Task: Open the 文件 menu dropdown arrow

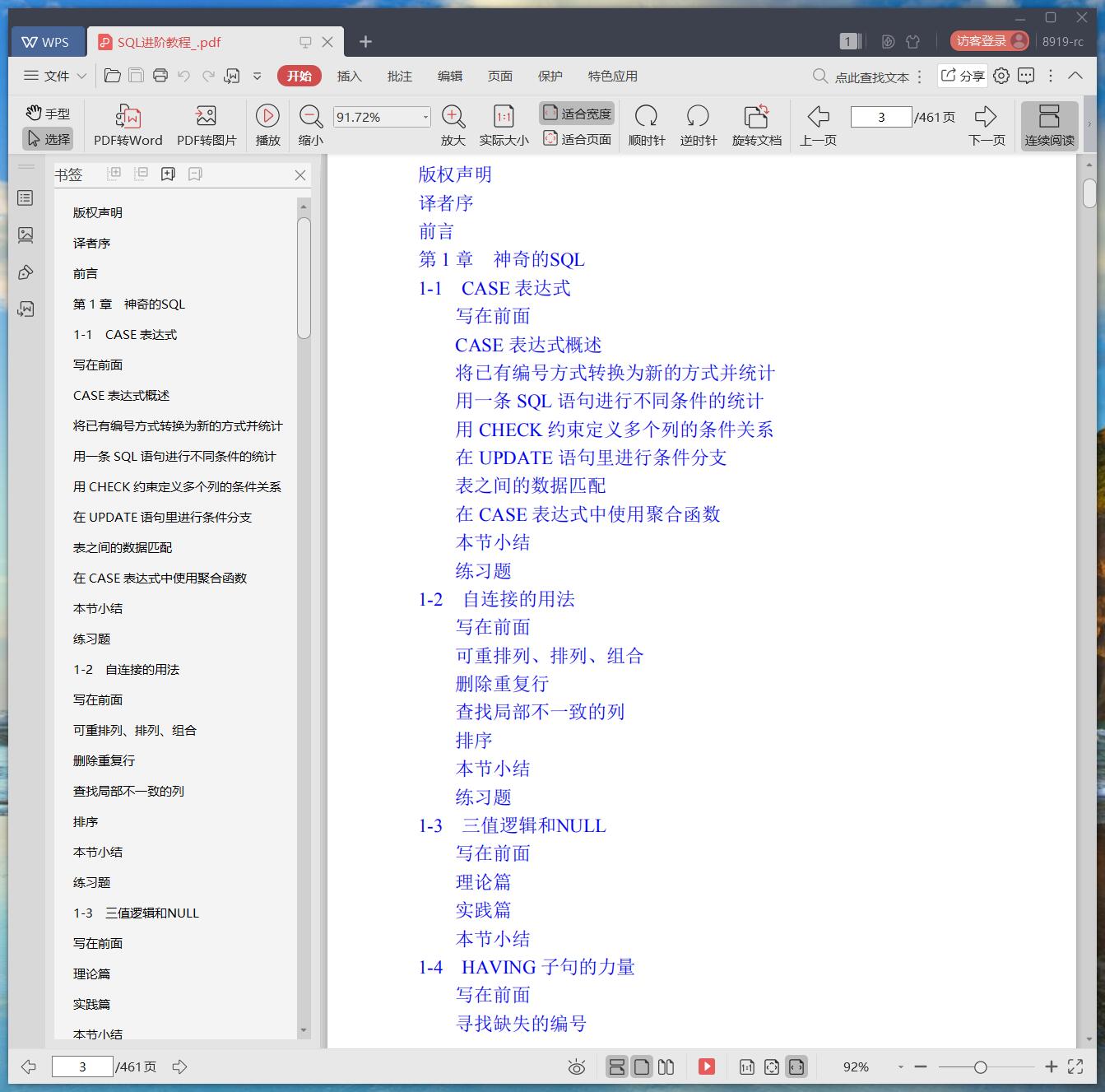Action: pos(81,76)
